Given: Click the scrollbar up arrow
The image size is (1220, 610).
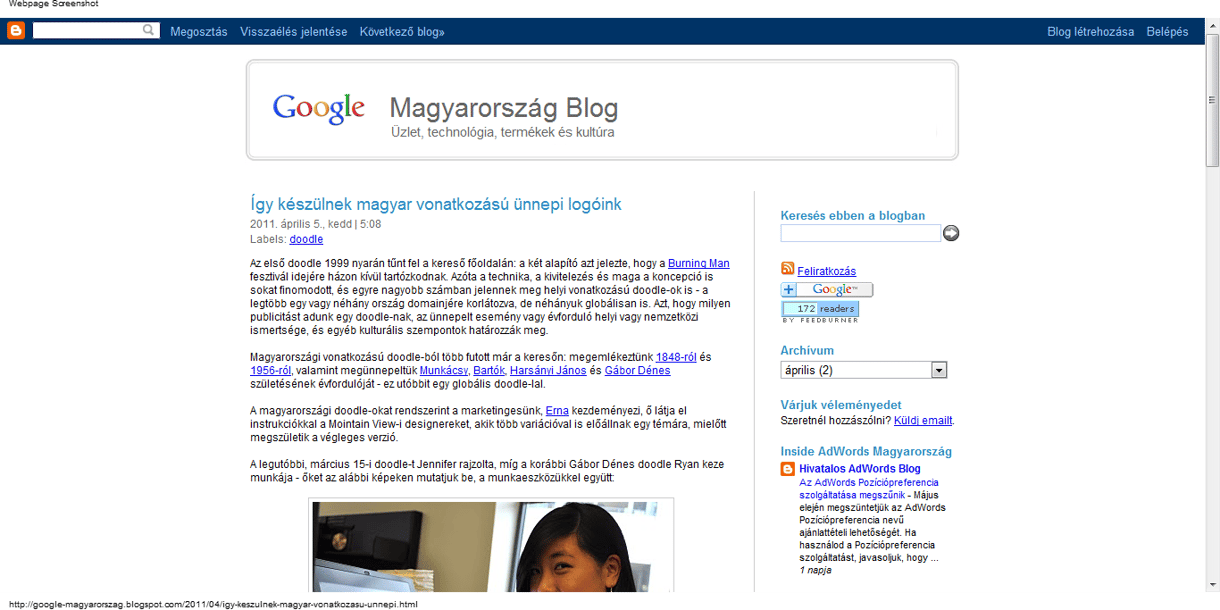Looking at the screenshot, I should 1212,25.
